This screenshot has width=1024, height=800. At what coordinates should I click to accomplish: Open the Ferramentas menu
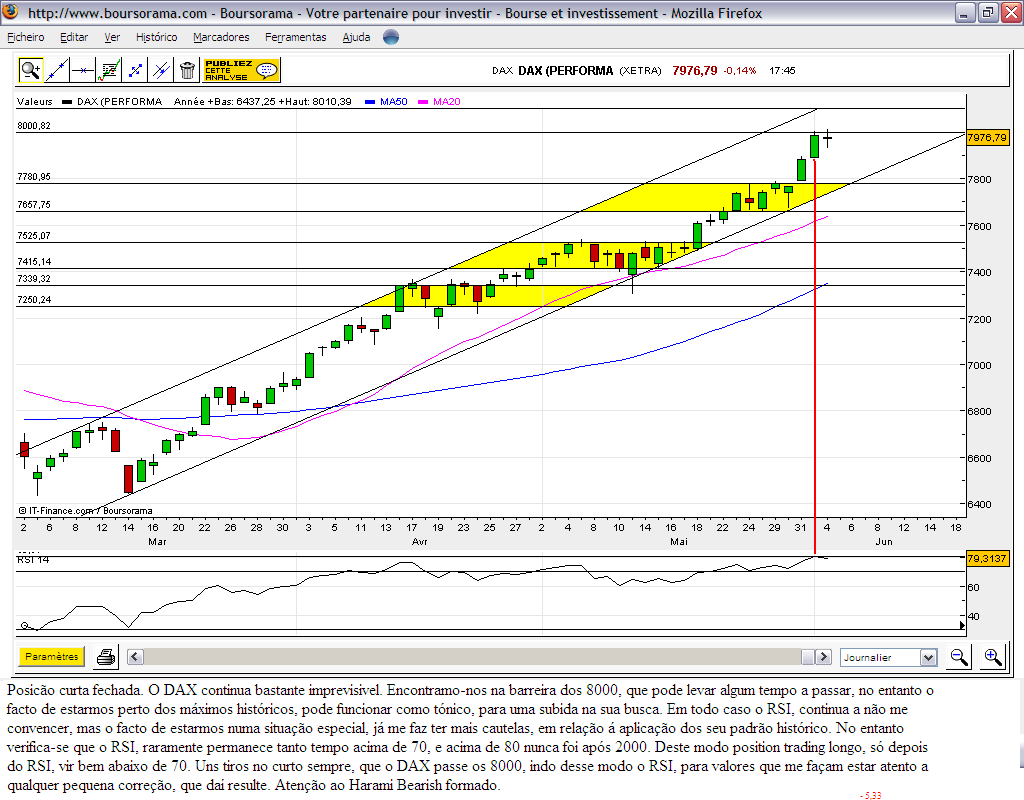click(x=295, y=37)
